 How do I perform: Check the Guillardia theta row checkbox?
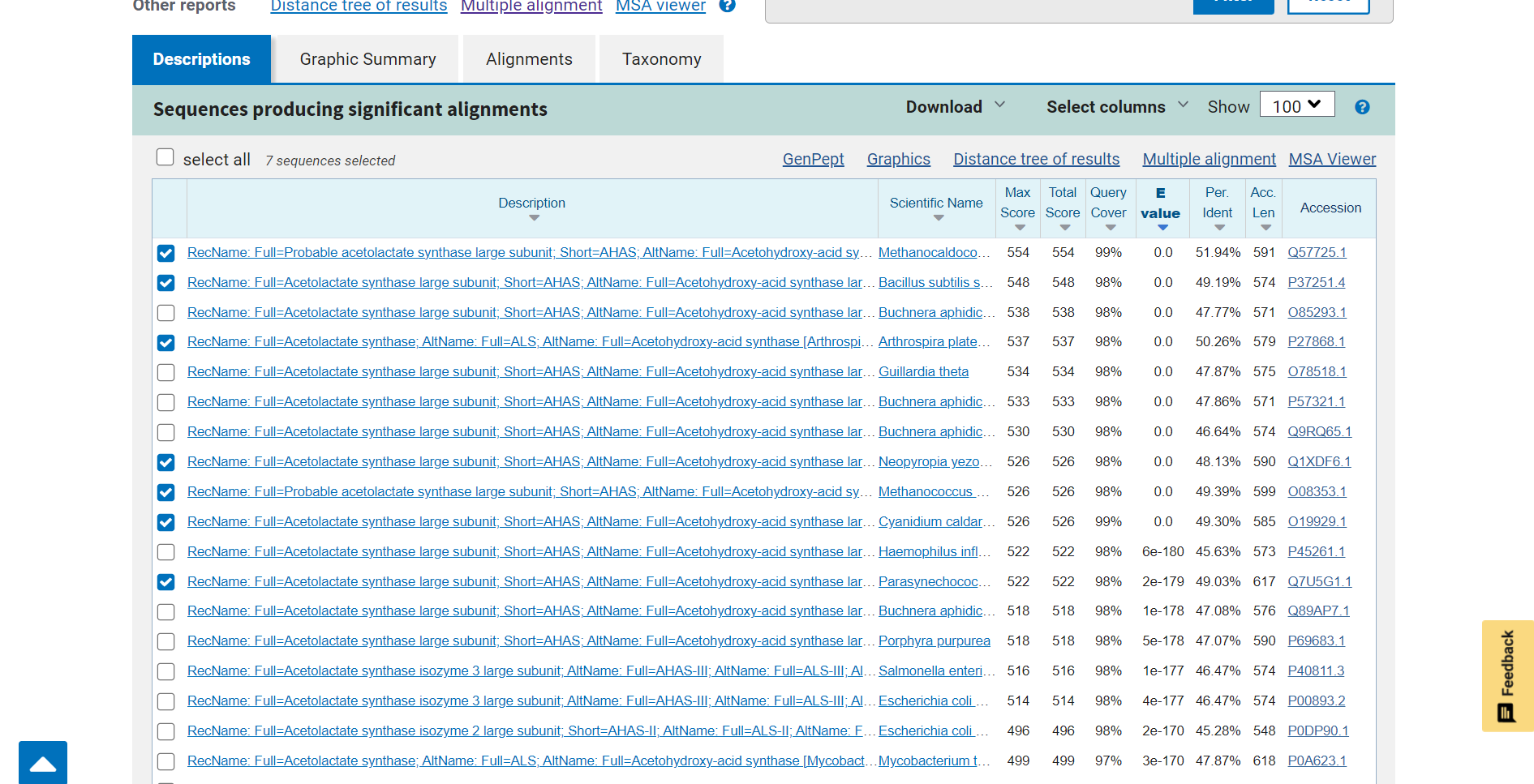pyautogui.click(x=166, y=373)
